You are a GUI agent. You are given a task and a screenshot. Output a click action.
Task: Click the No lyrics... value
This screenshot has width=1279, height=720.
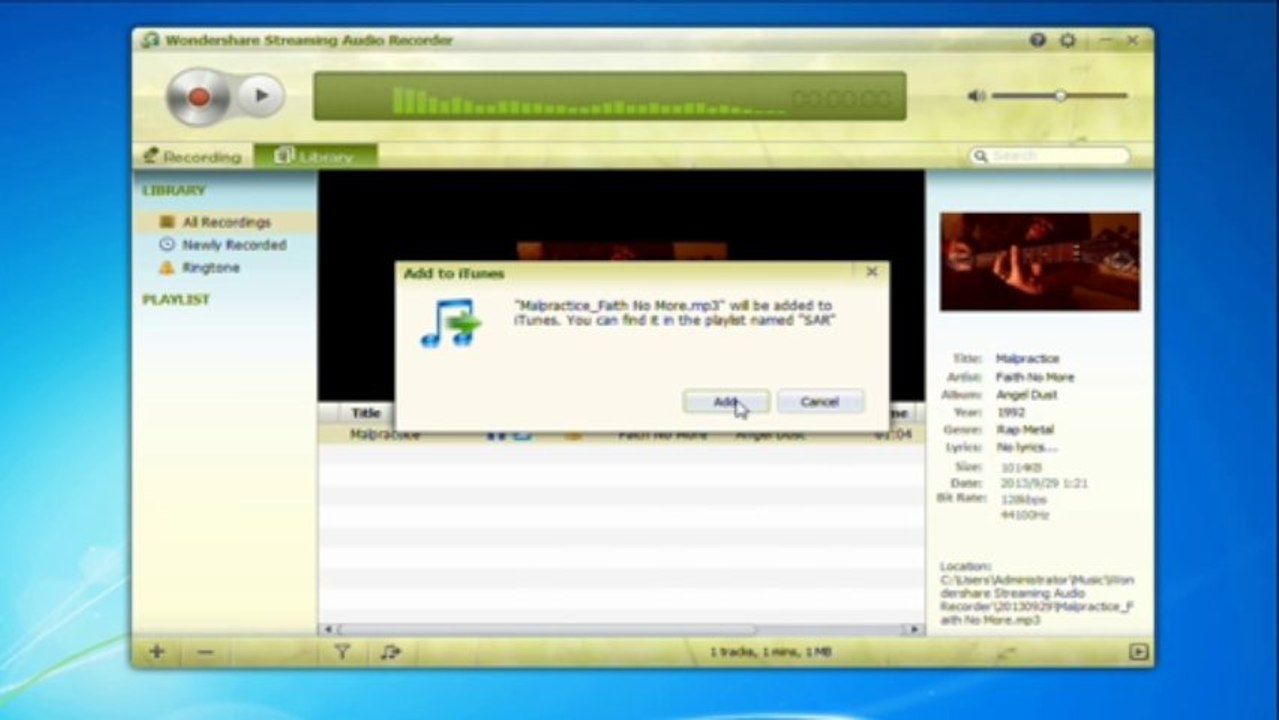1026,447
